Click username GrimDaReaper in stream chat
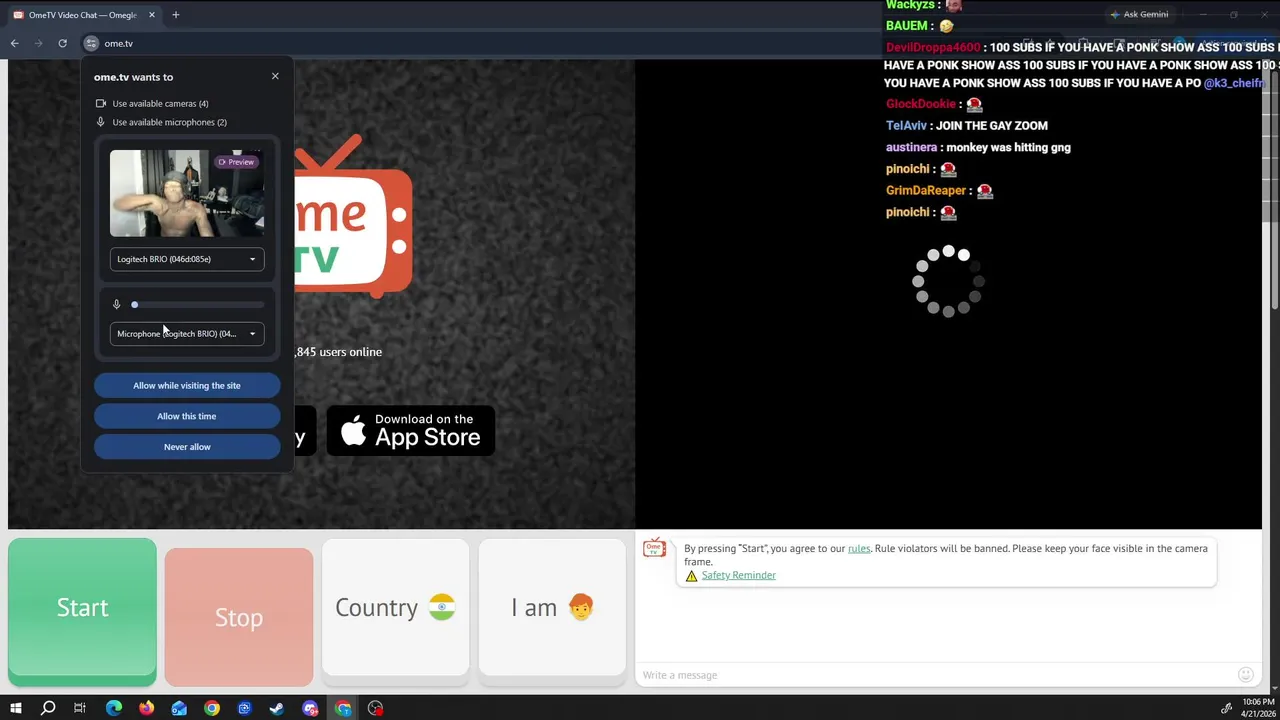 [x=926, y=190]
